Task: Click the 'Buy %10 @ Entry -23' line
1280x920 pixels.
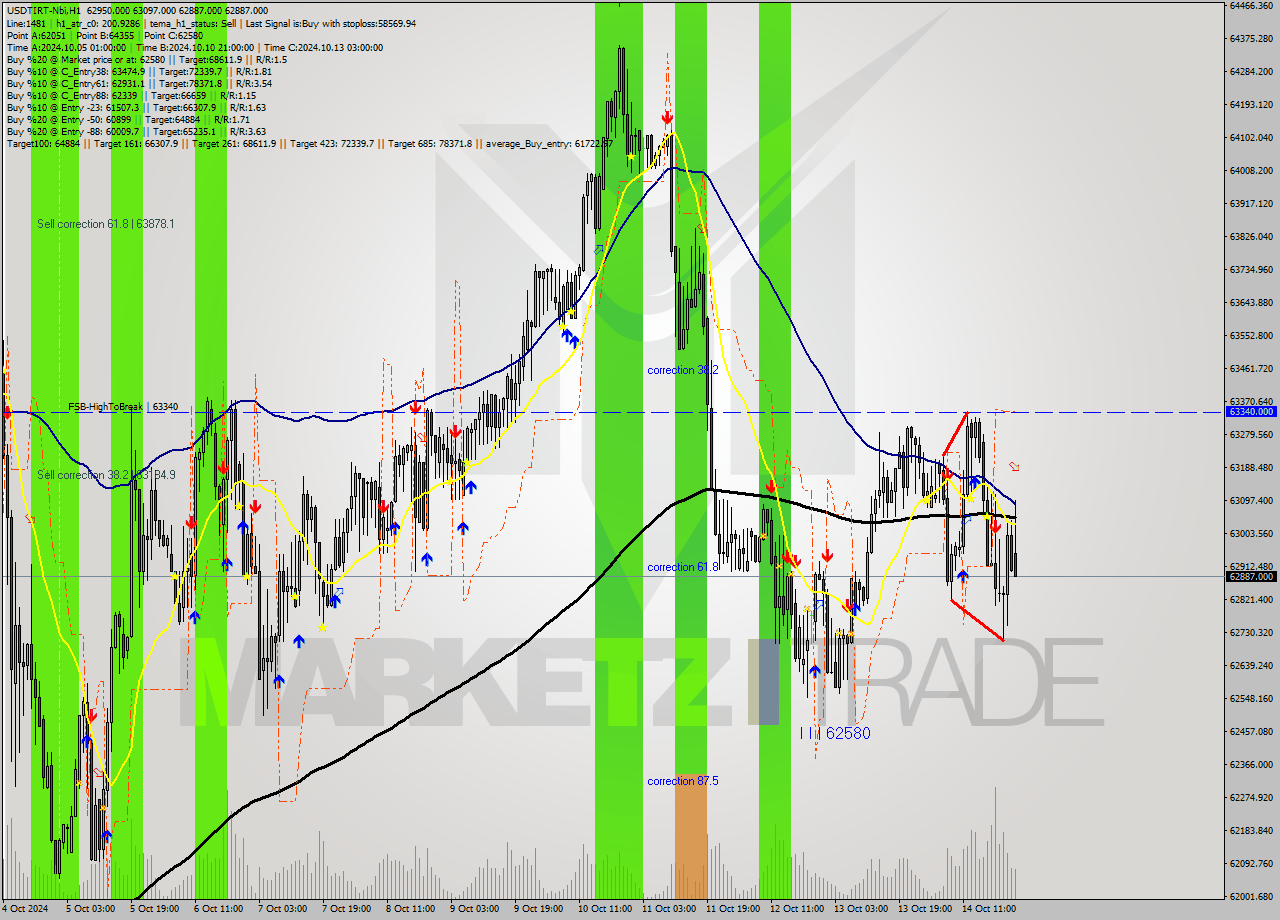Action: click(136, 107)
